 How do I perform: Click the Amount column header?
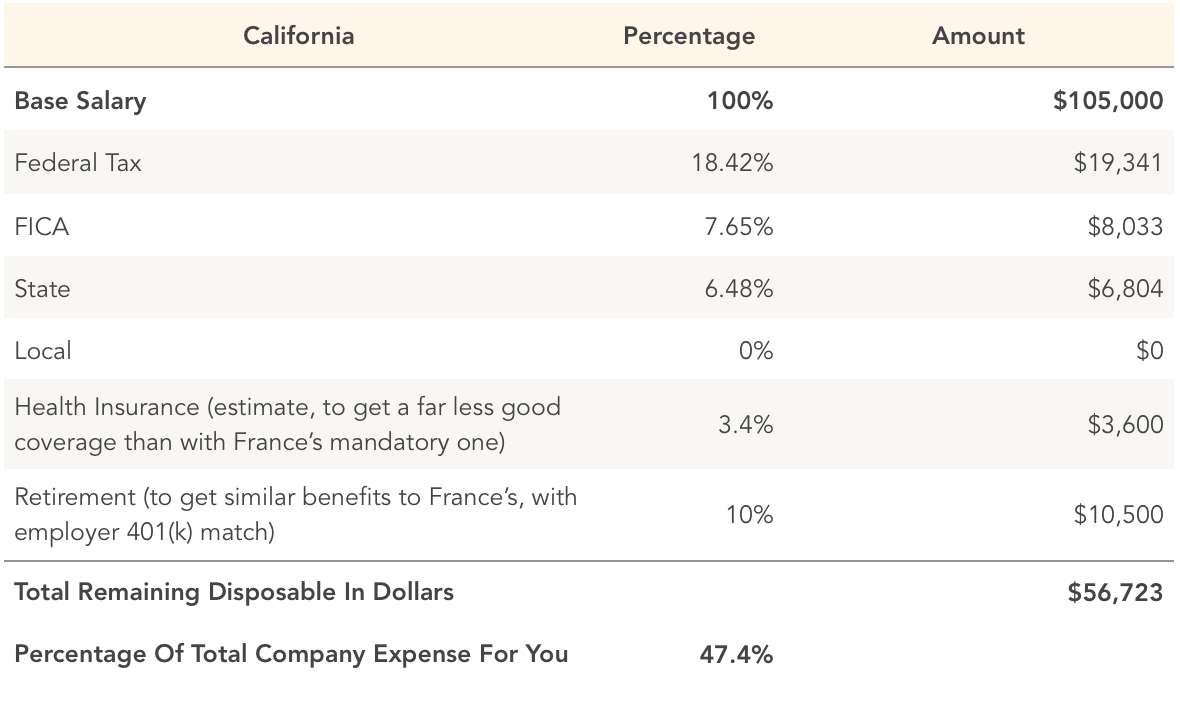point(977,36)
